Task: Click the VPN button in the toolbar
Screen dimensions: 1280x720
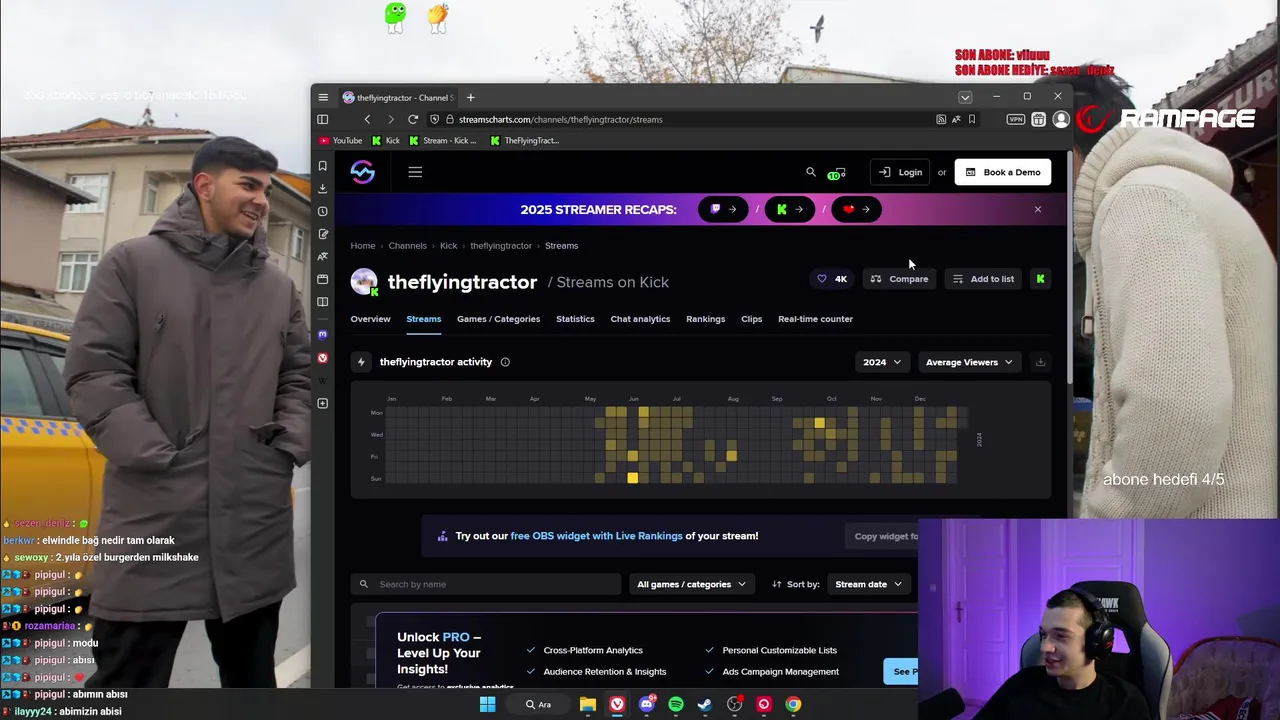Action: pyautogui.click(x=1016, y=119)
